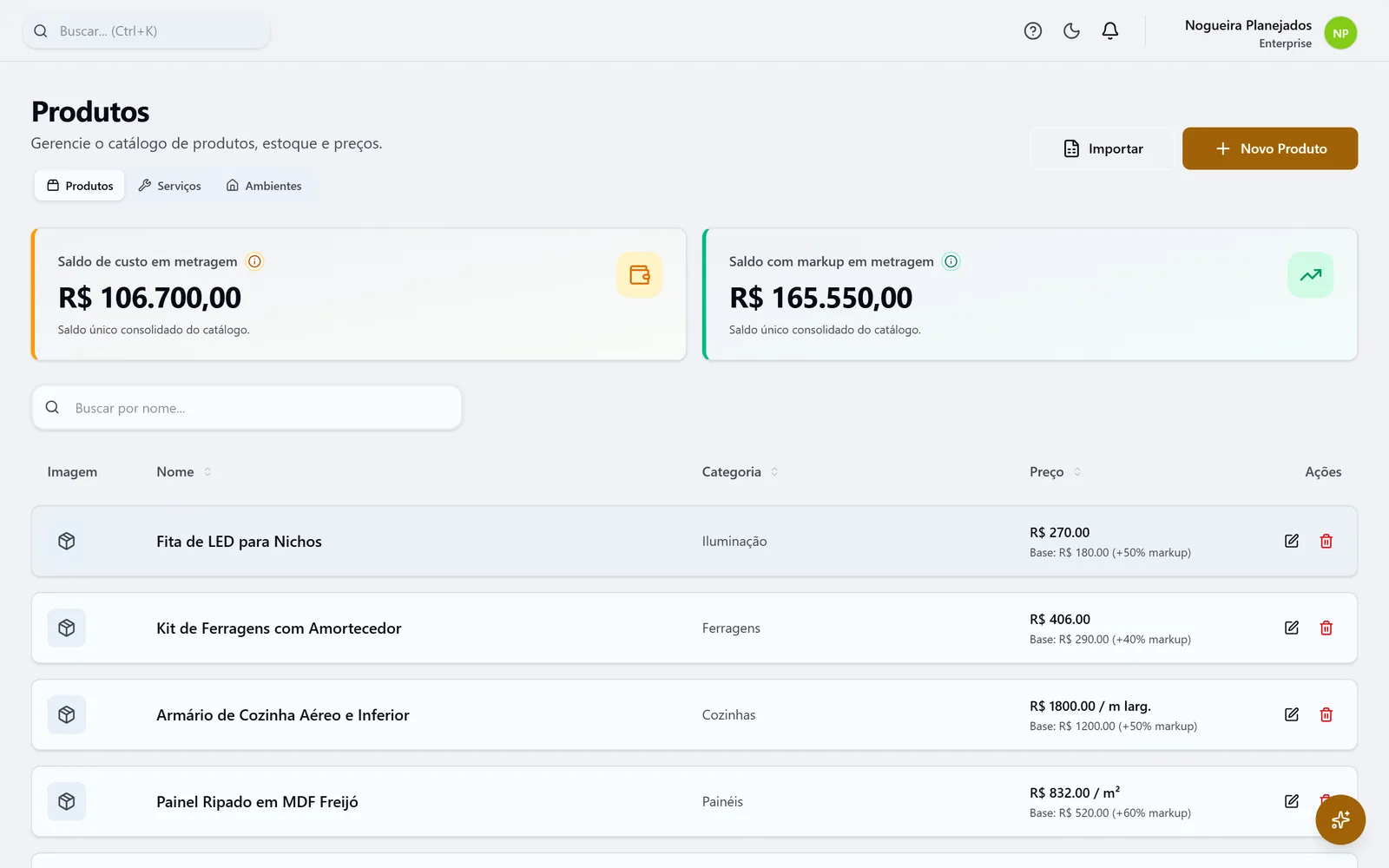1389x868 pixels.
Task: Sort the table by Categoria column
Action: 740,471
